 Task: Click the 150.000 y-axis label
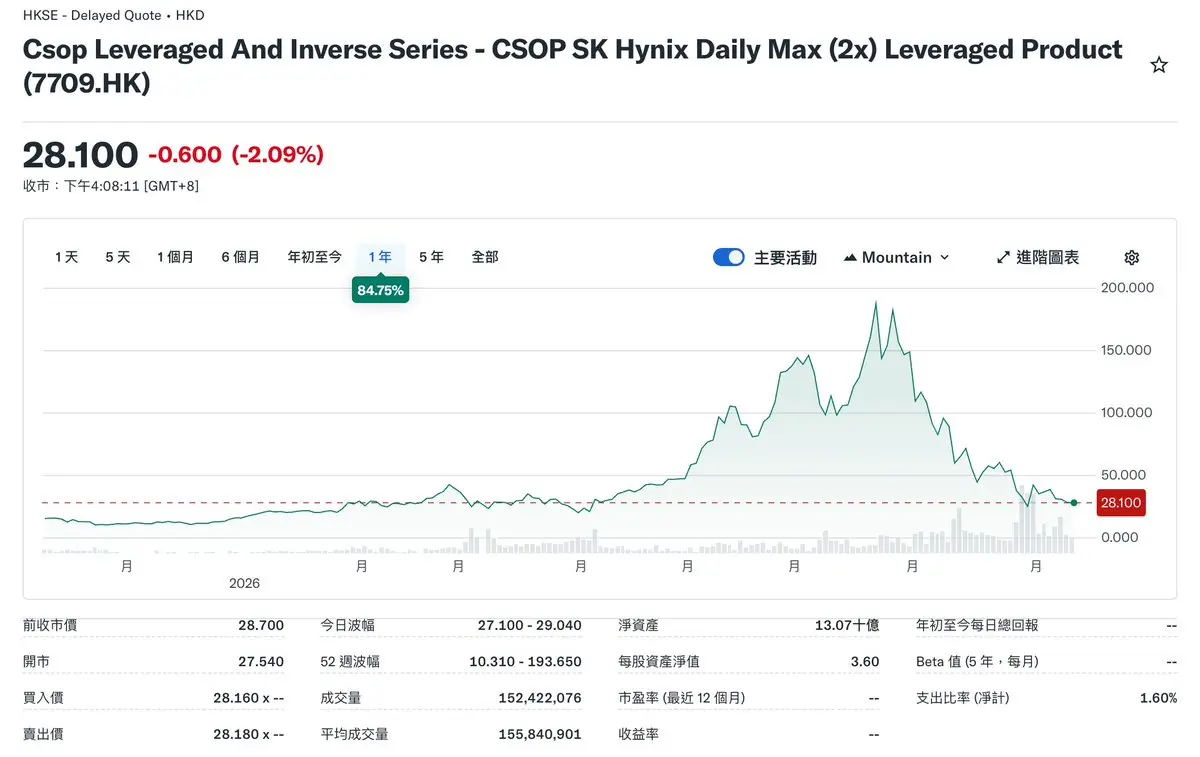[x=1127, y=350]
